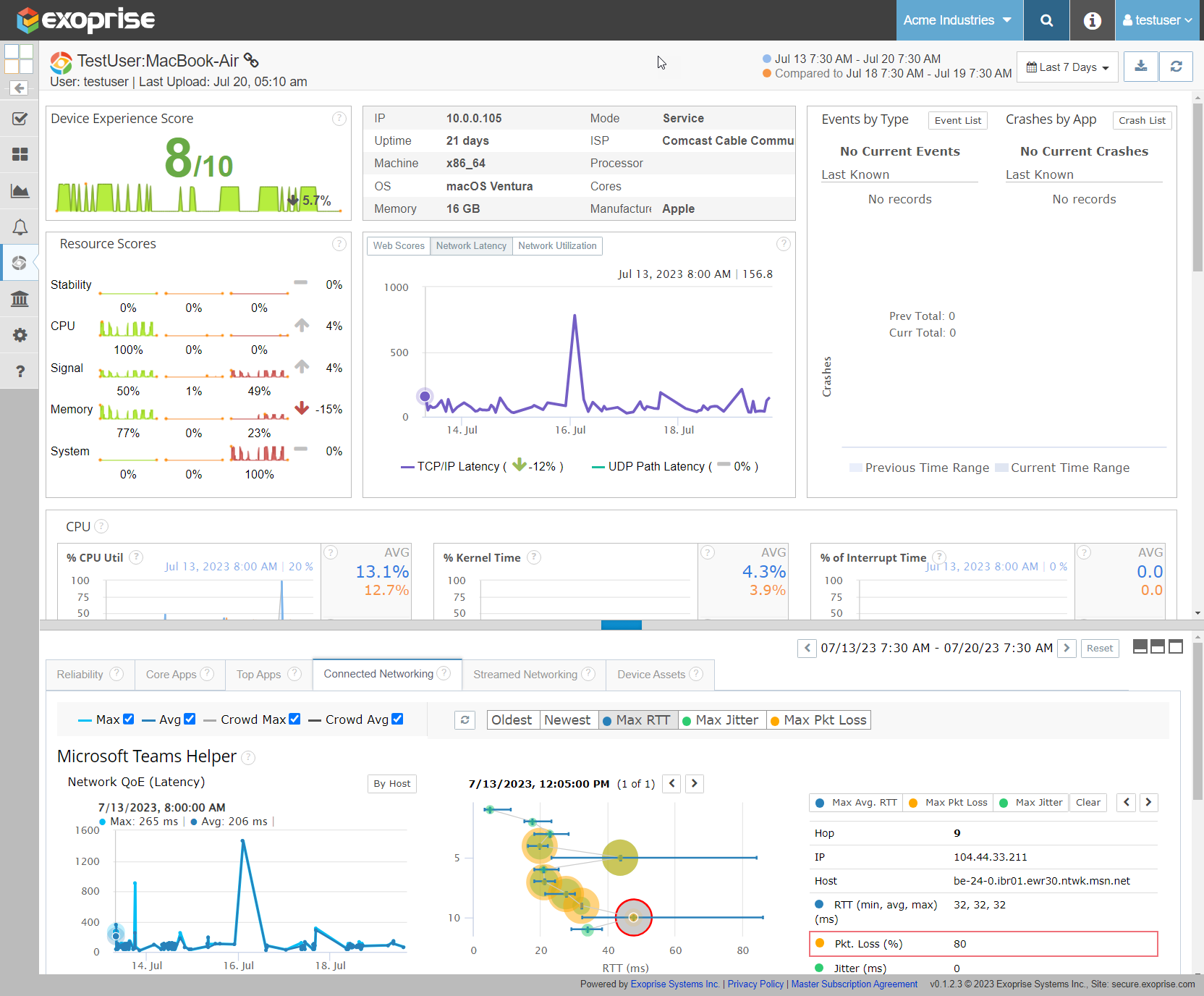This screenshot has height=996, width=1204.
Task: Open Microsoft Teams Helper help icon
Action: pos(248,758)
